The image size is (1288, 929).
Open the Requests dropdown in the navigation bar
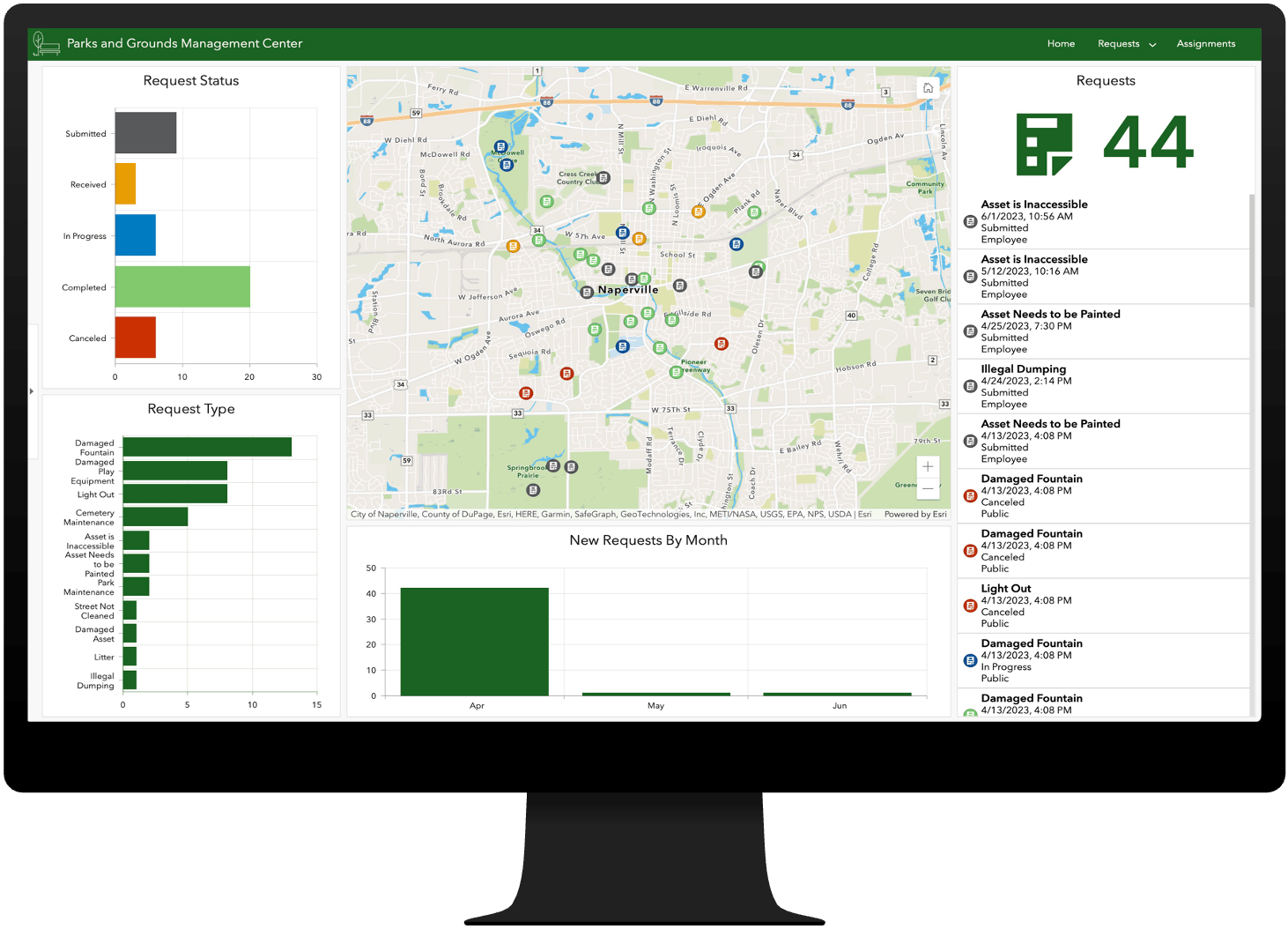1126,43
